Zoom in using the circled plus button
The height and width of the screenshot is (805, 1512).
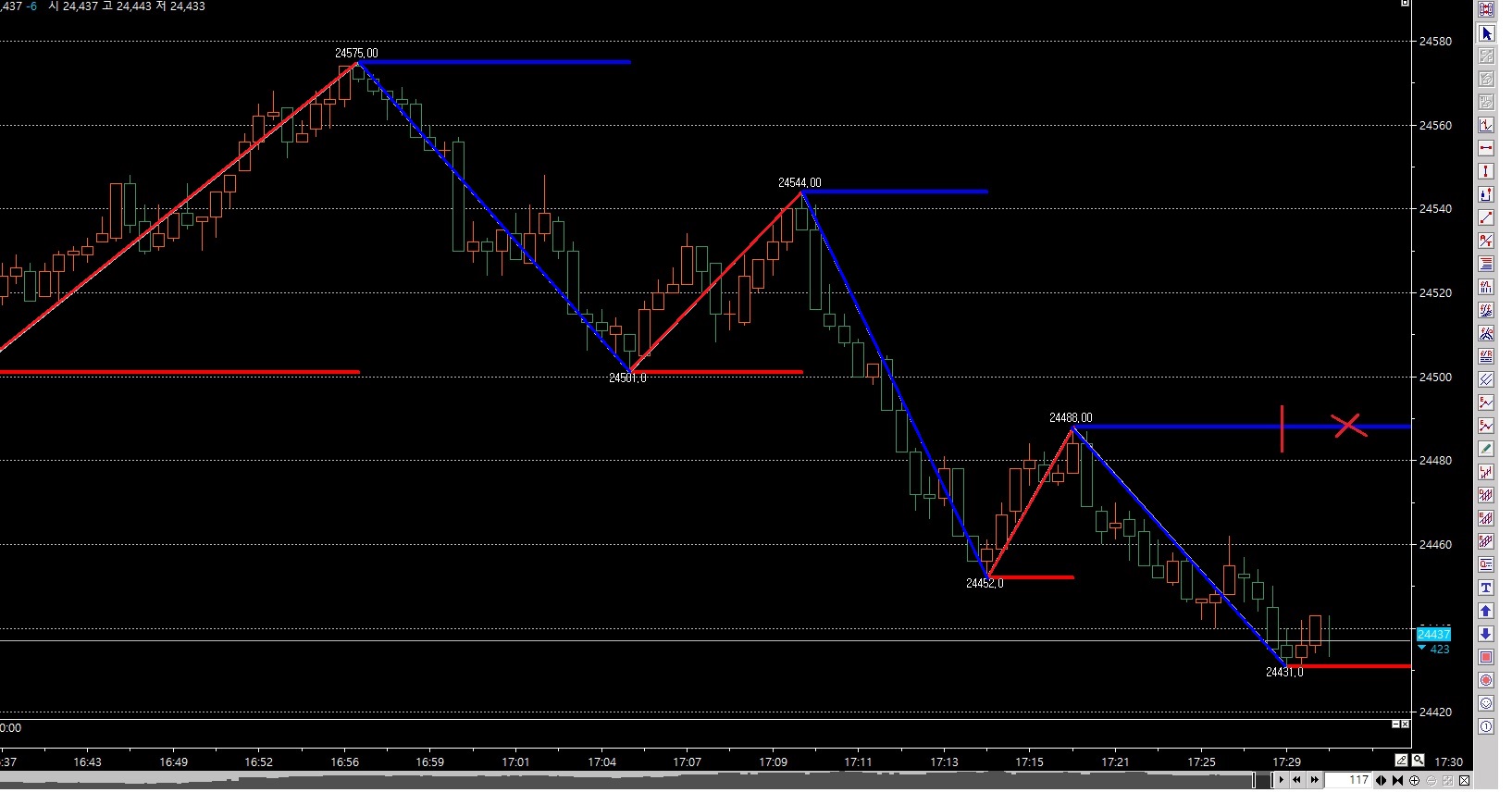pyautogui.click(x=1415, y=781)
